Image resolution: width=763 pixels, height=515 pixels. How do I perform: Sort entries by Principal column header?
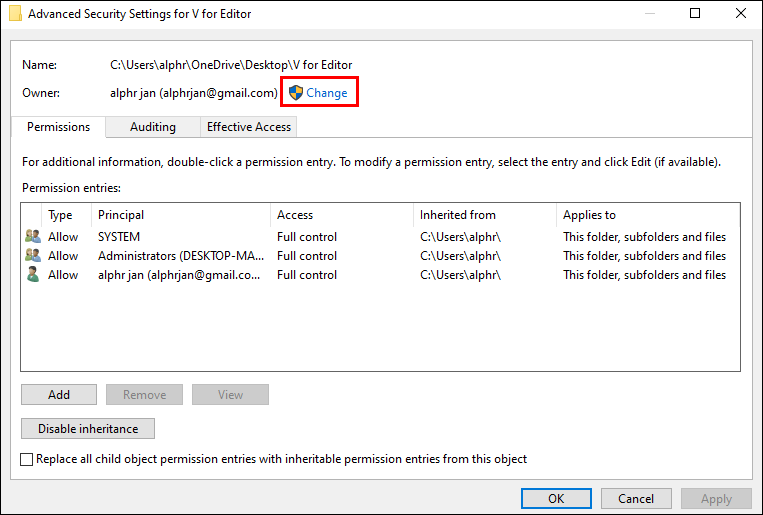(x=180, y=215)
